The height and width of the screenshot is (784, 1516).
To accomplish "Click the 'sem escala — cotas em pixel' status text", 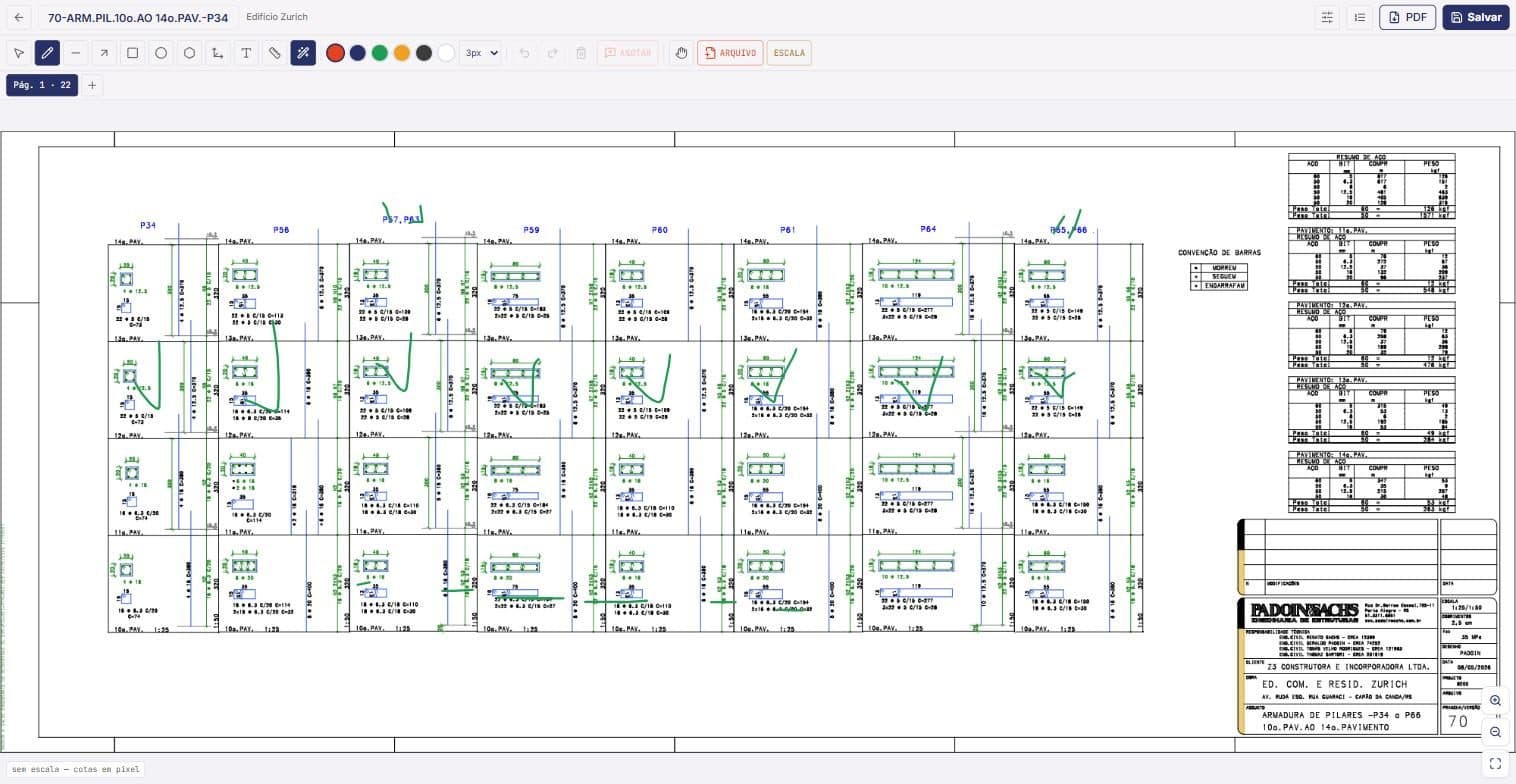I will tap(76, 769).
